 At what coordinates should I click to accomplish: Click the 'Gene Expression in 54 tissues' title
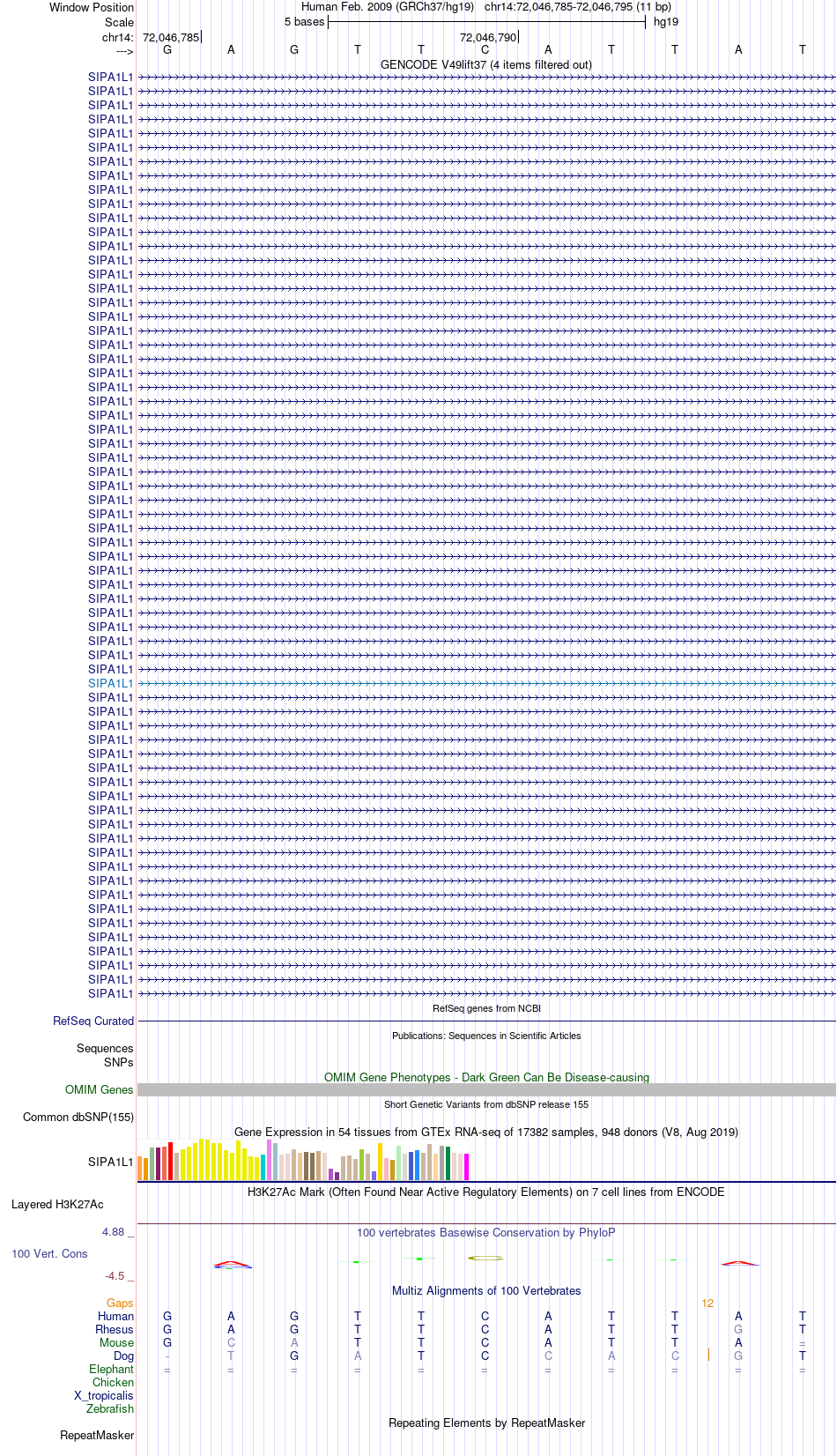coord(486,1132)
